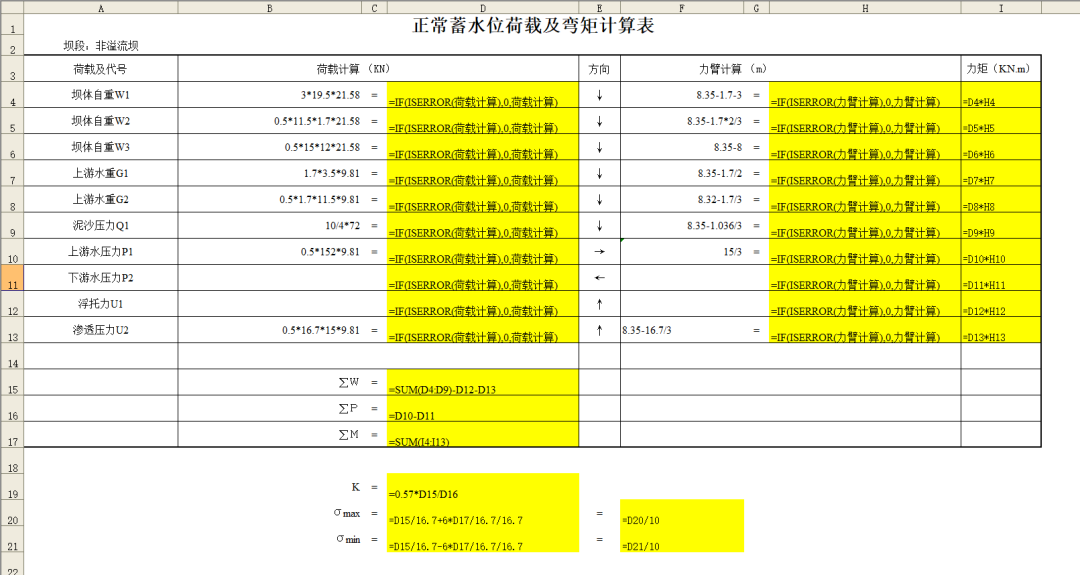Select cell 浮托力U1
The width and height of the screenshot is (1080, 575).
[101, 304]
